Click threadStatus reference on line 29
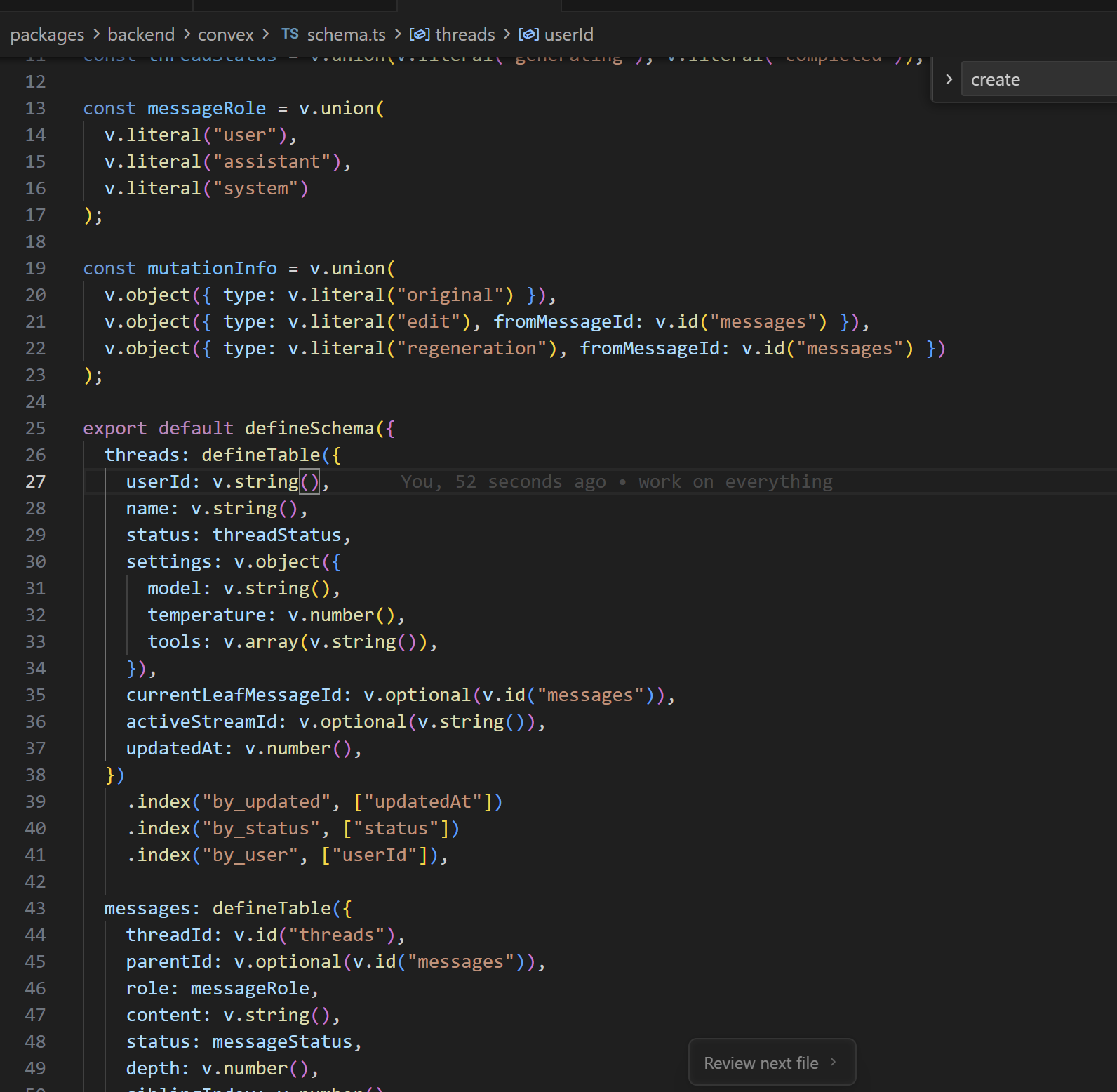1117x1092 pixels. coord(276,535)
